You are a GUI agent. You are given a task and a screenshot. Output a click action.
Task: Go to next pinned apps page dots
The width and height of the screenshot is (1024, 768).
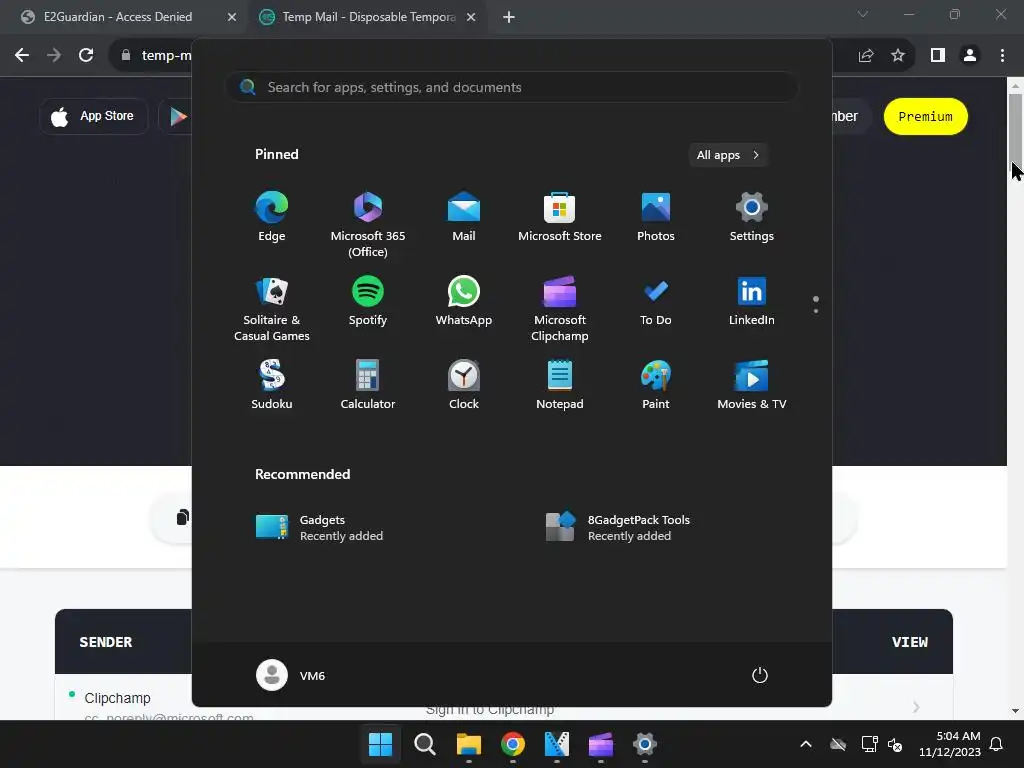tap(816, 304)
